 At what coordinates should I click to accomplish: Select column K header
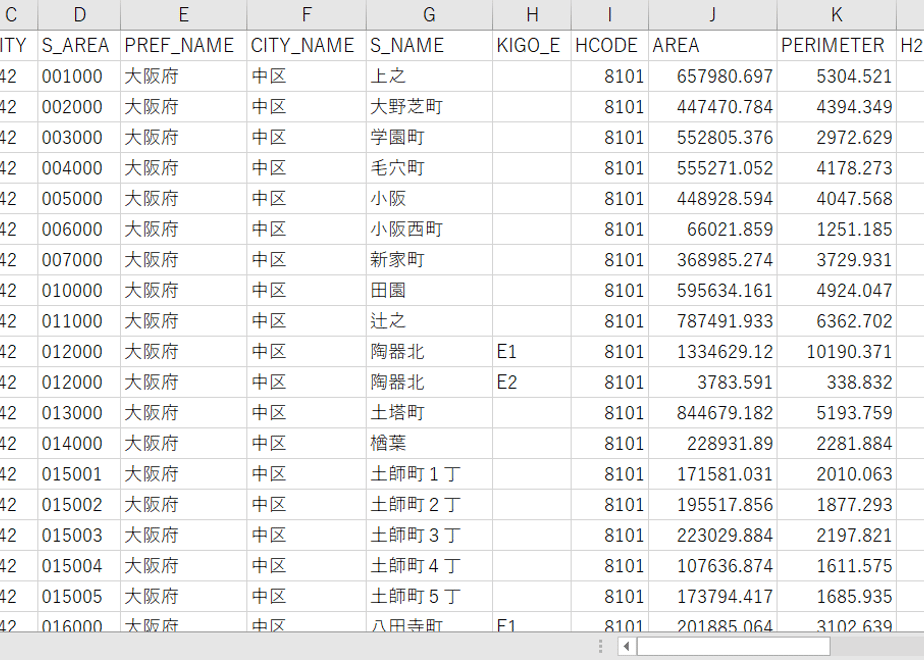pyautogui.click(x=836, y=15)
